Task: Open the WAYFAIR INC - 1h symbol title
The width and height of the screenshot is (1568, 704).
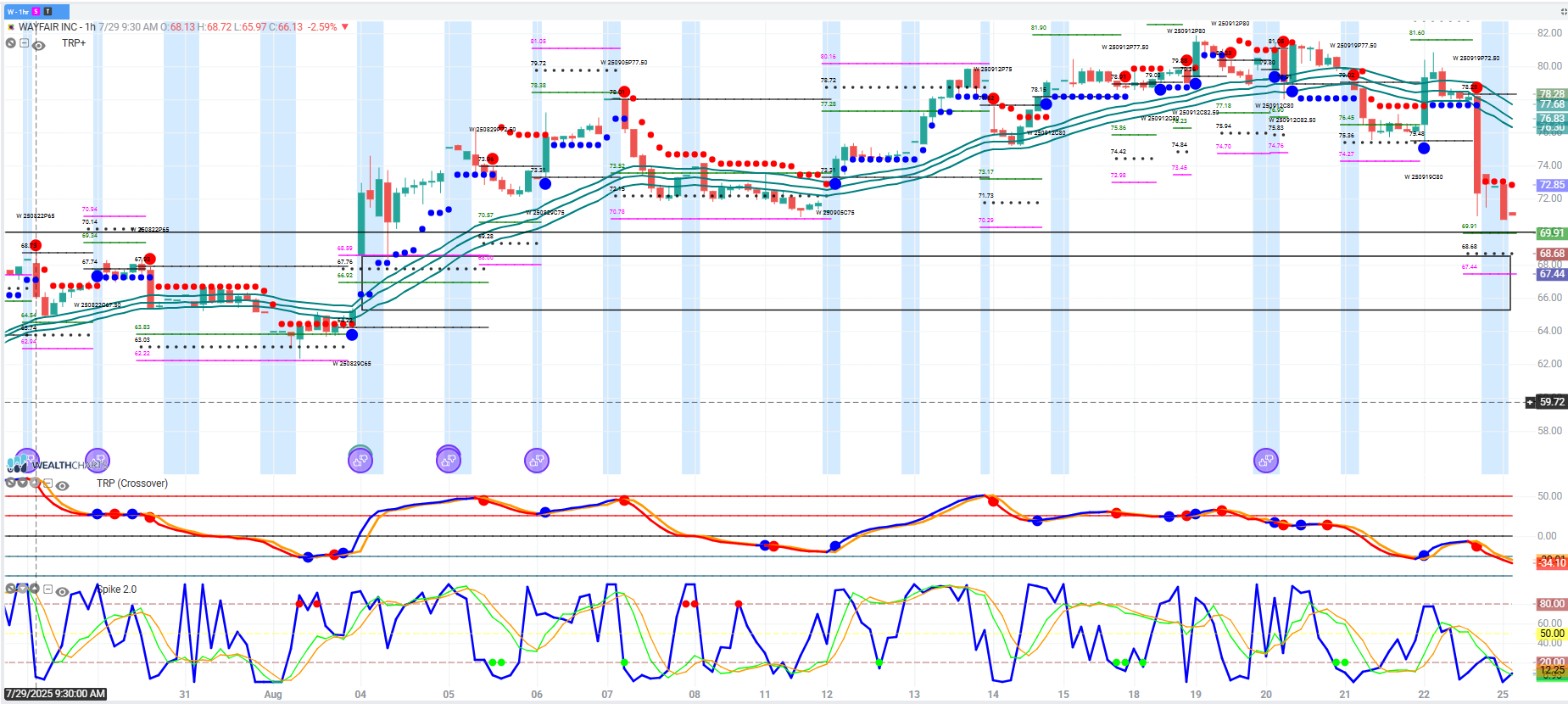Action: coord(57,27)
